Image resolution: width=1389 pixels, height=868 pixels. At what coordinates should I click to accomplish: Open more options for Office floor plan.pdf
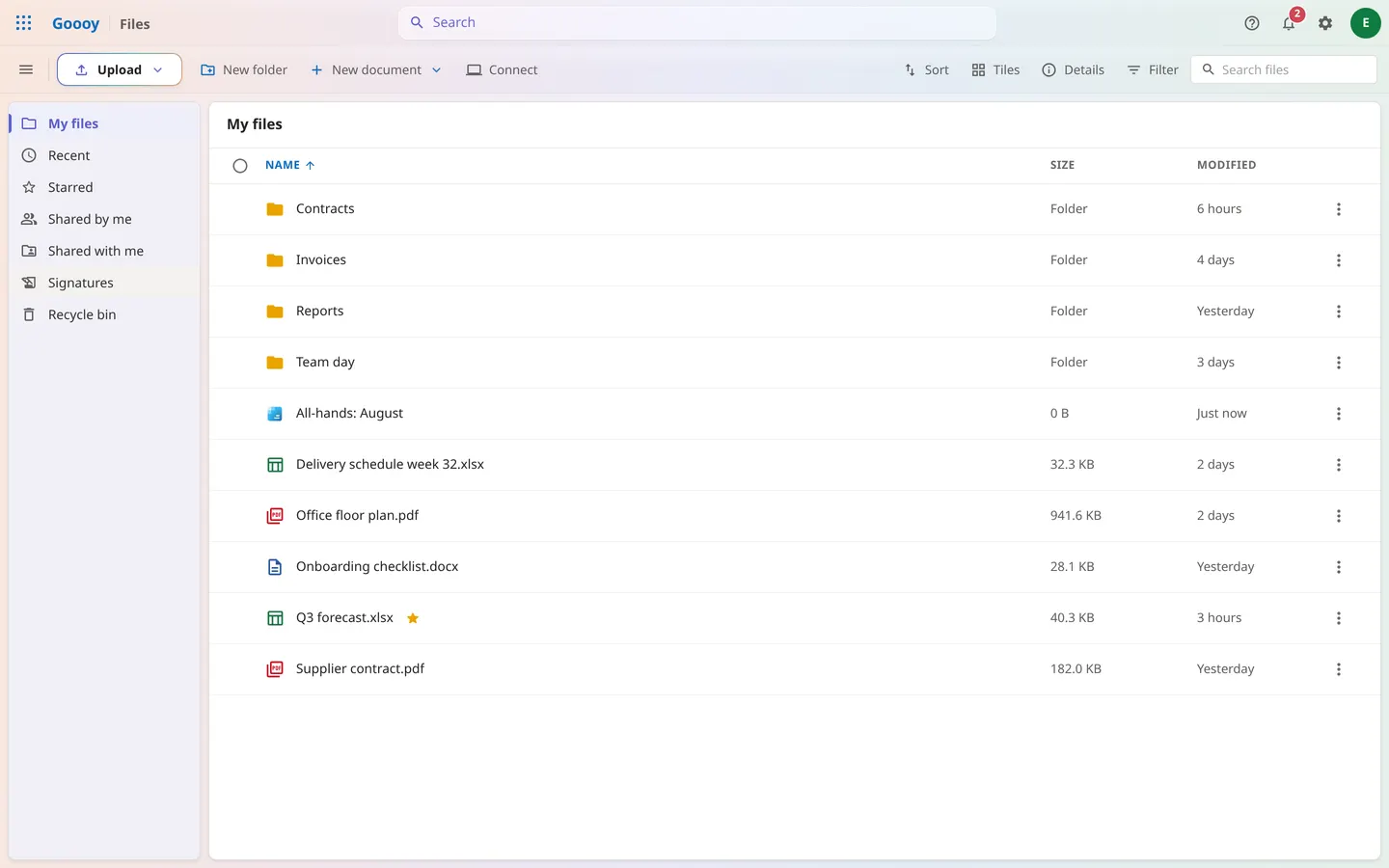click(x=1338, y=516)
